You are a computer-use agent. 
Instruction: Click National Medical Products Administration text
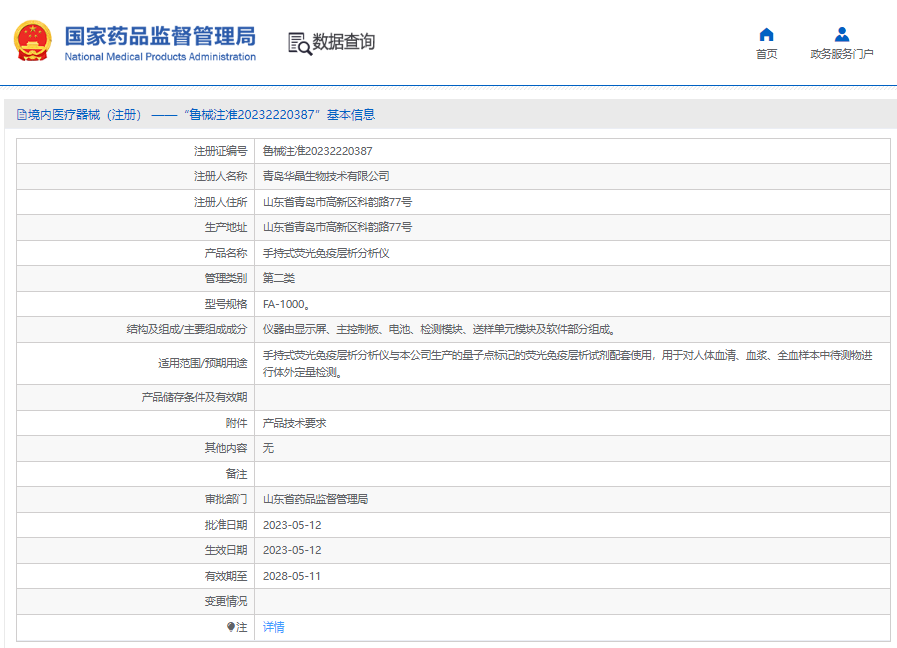tap(160, 57)
